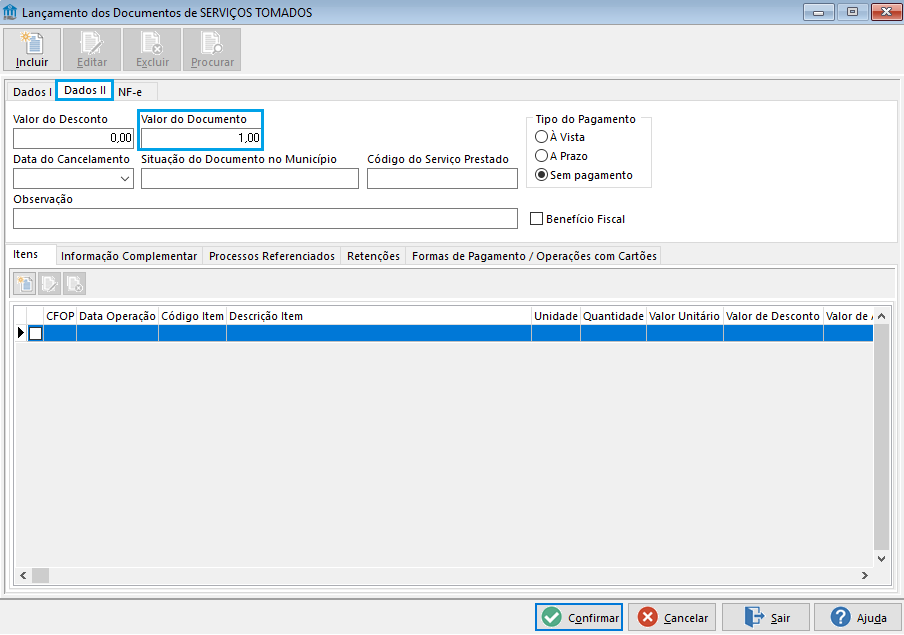Add new item in Itens toolbar
Screen dimensions: 904x635
(x=25, y=284)
